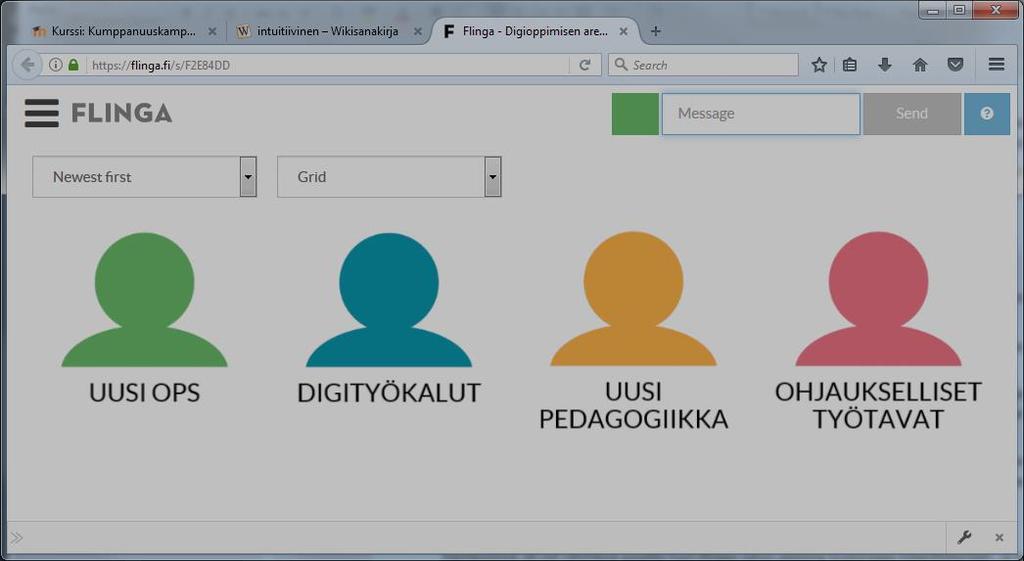
Task: Open the Flinga hamburger menu
Action: pyautogui.click(x=42, y=113)
